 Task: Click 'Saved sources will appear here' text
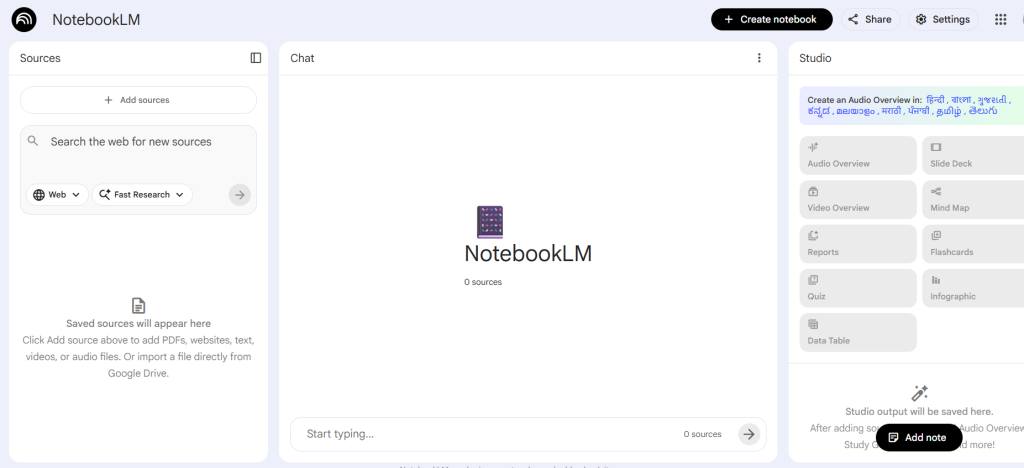point(138,324)
